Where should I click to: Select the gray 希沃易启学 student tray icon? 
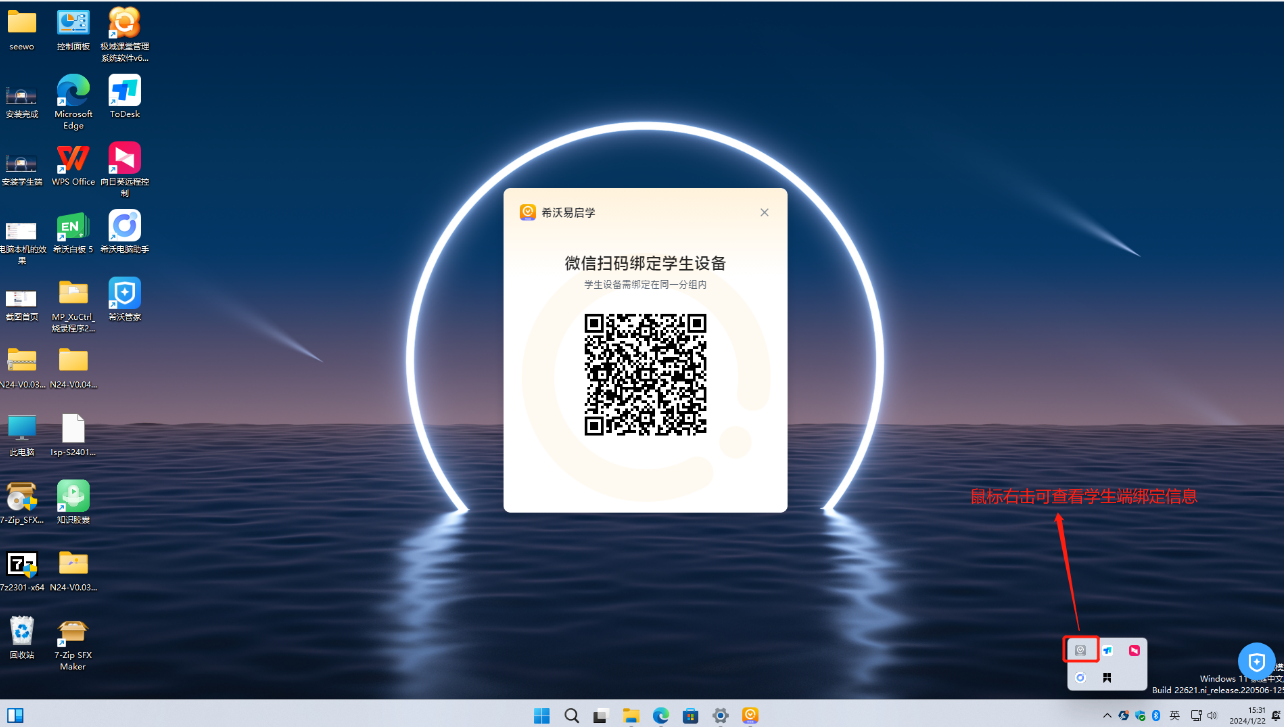1080,650
